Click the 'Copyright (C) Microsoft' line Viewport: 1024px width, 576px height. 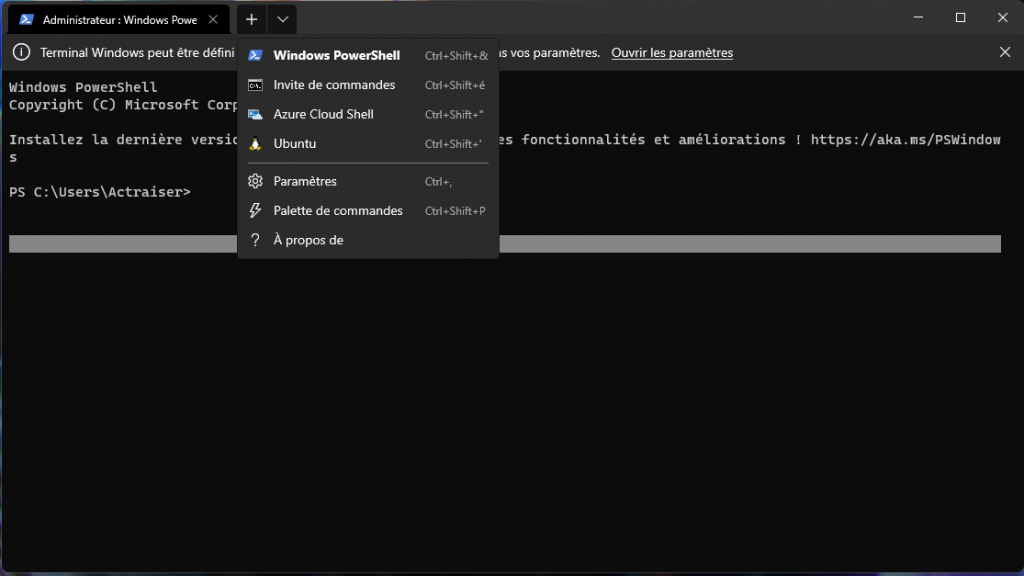coord(123,104)
